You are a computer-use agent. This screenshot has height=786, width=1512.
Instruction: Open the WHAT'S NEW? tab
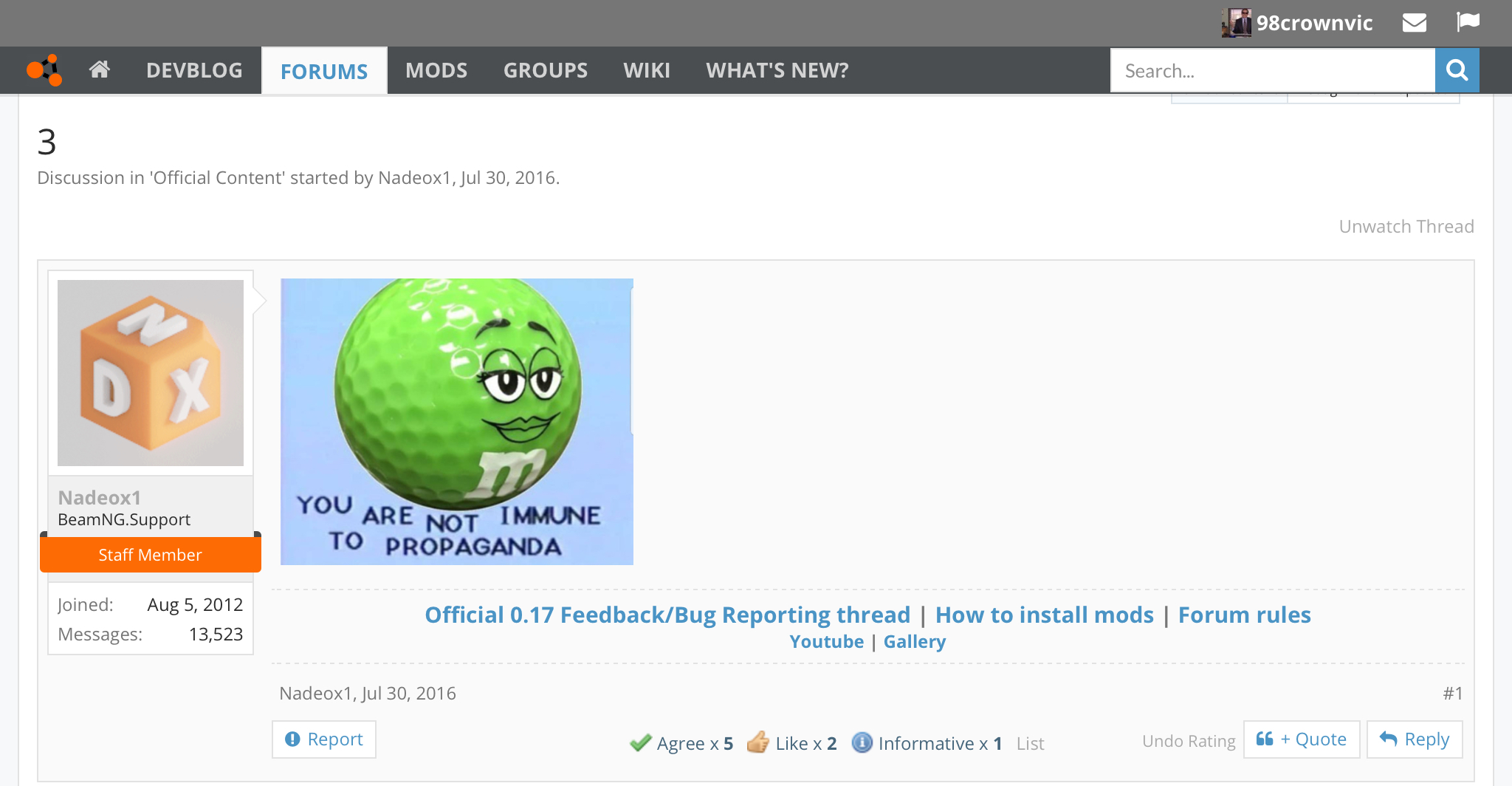click(777, 70)
